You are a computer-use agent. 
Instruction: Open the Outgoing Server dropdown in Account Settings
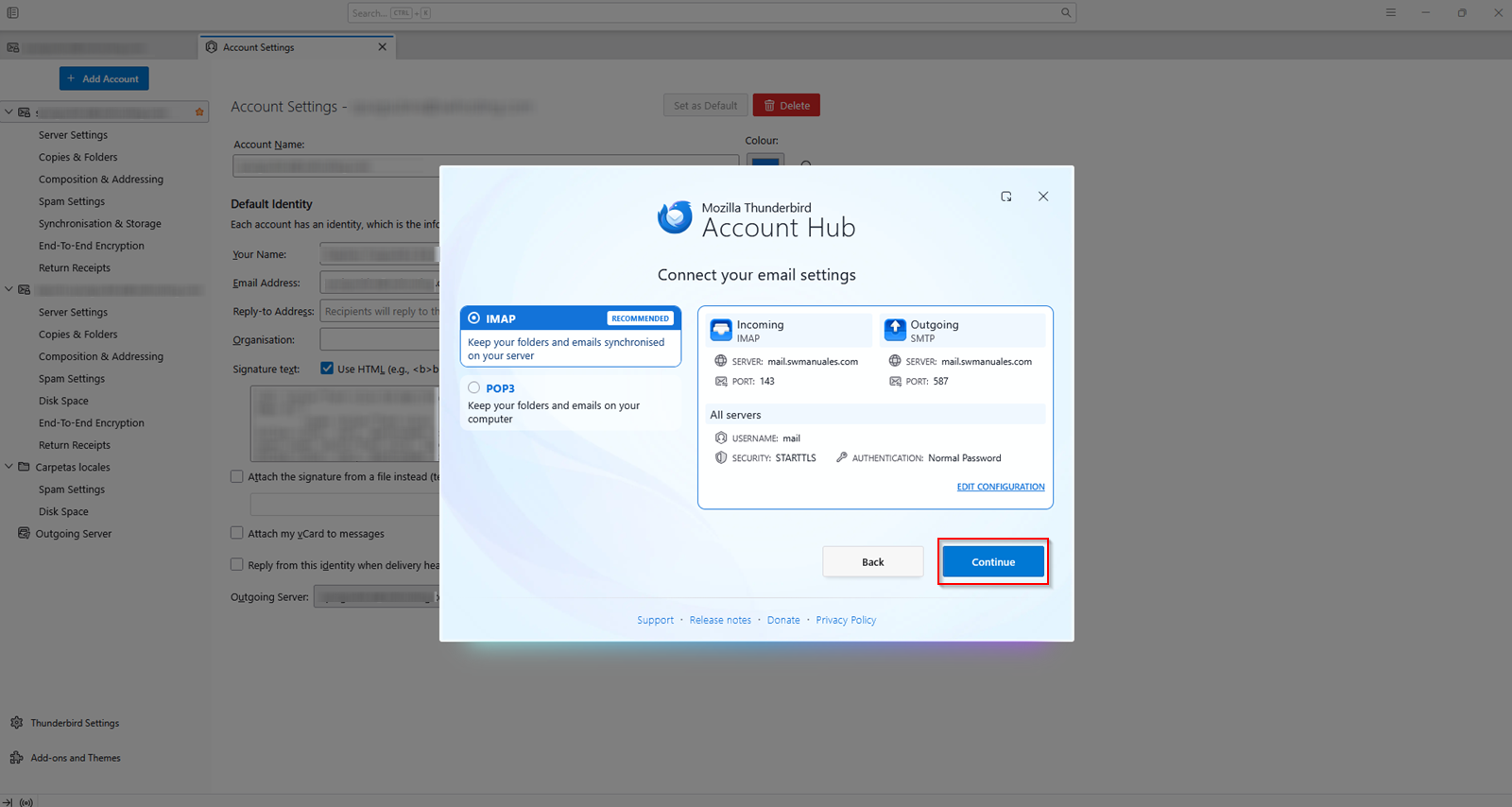[x=378, y=597]
